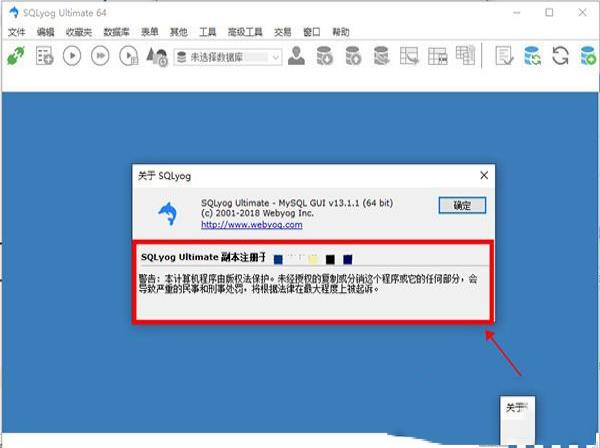This screenshot has width=600, height=448.
Task: Open the 其他 menu
Action: 179,32
